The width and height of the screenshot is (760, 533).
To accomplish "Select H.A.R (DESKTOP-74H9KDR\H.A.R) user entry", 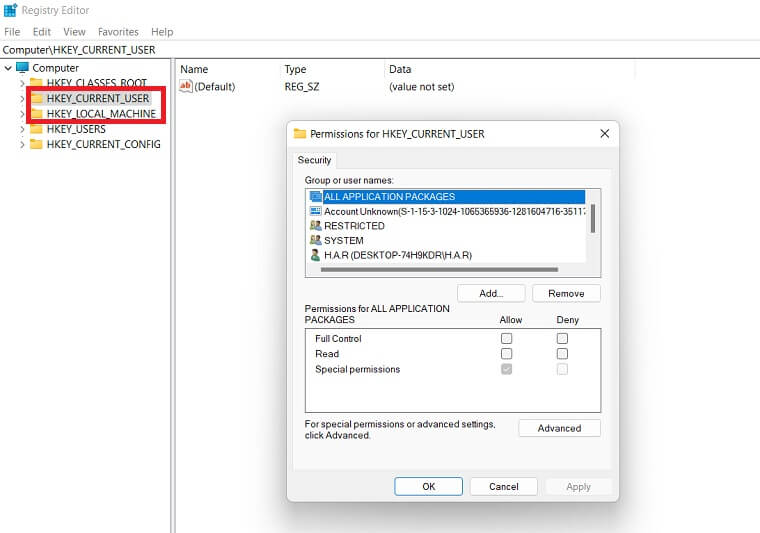I will pos(398,255).
